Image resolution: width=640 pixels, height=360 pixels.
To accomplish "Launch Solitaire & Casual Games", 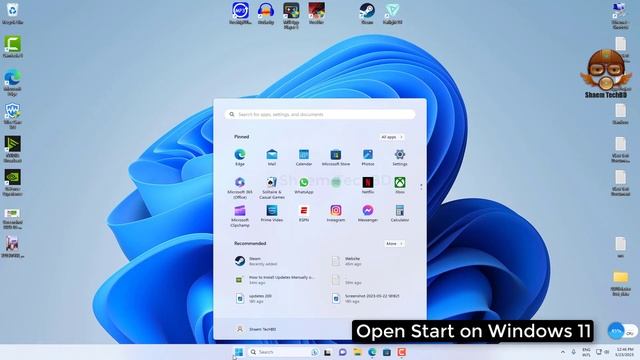I will coord(272,188).
